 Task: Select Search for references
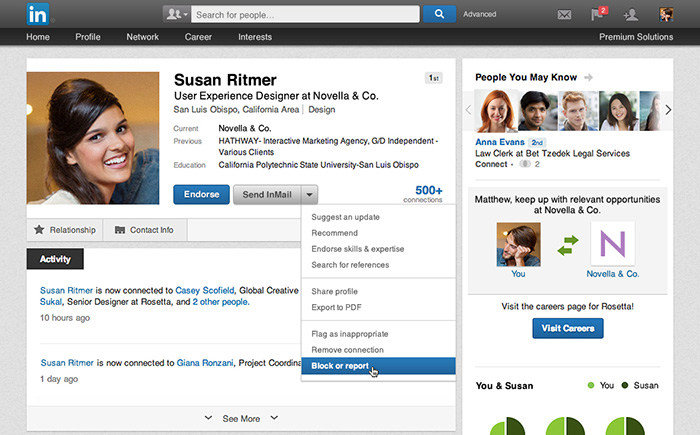[350, 265]
